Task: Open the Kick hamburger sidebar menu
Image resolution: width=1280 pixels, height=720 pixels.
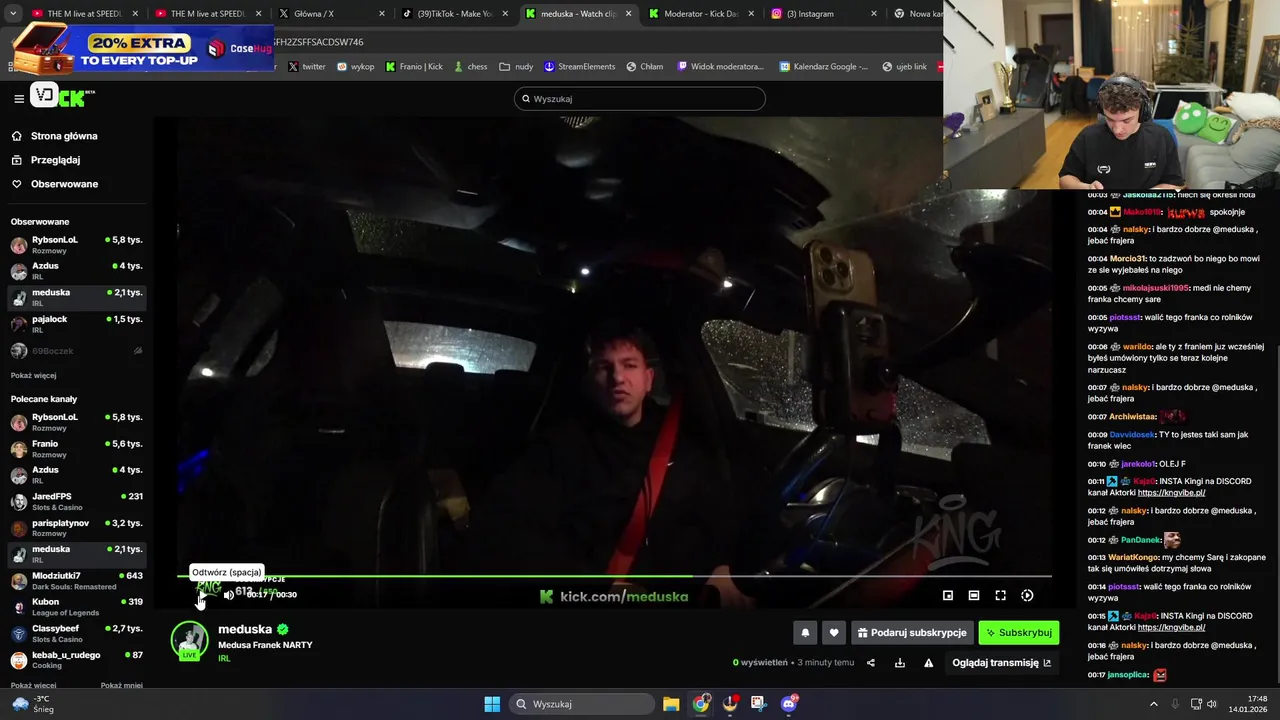Action: [x=19, y=98]
